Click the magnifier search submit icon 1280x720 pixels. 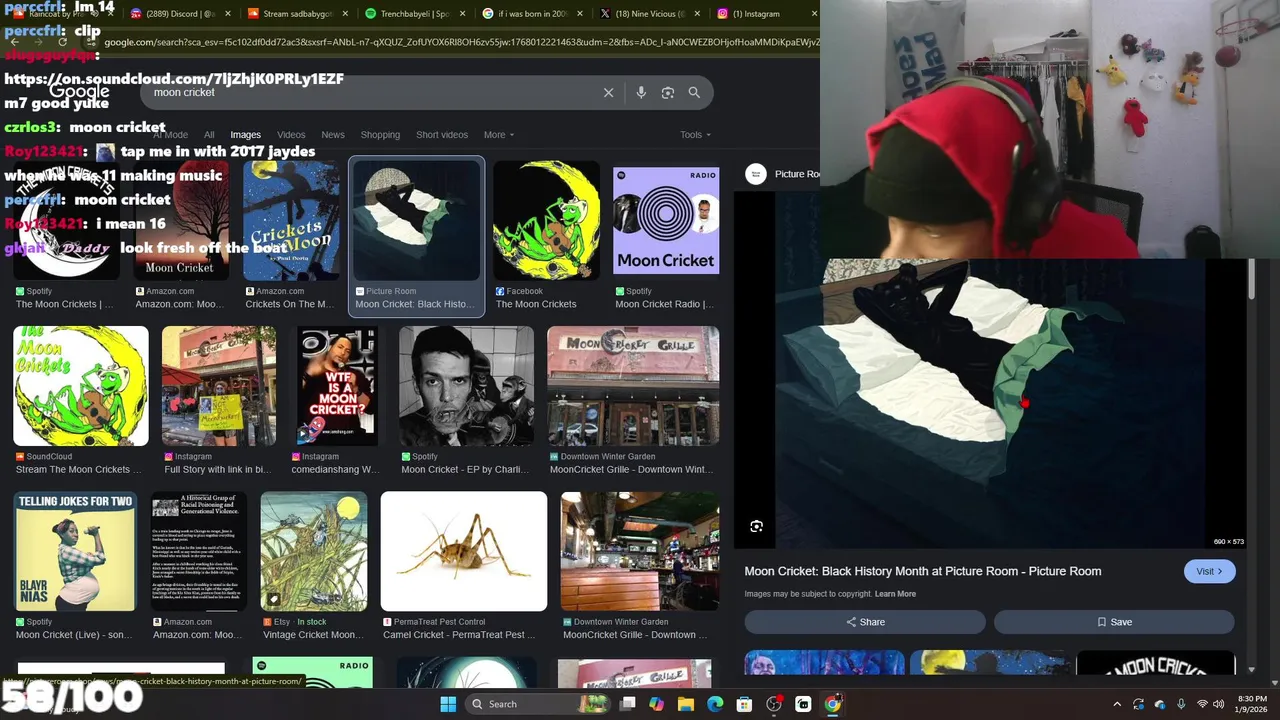[x=694, y=92]
